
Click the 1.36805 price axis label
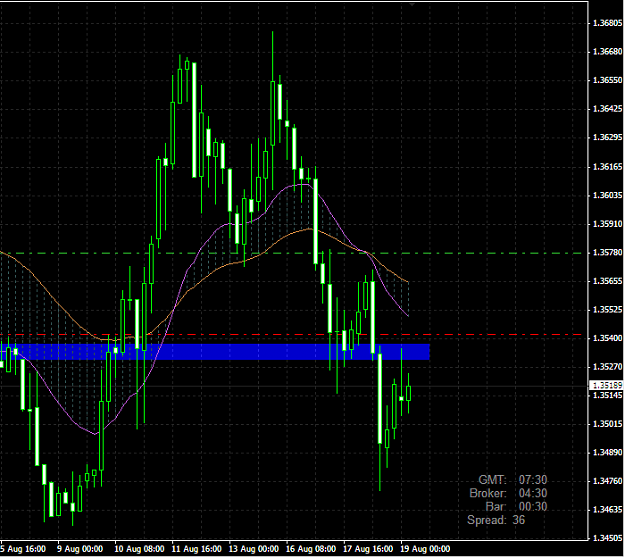607,23
